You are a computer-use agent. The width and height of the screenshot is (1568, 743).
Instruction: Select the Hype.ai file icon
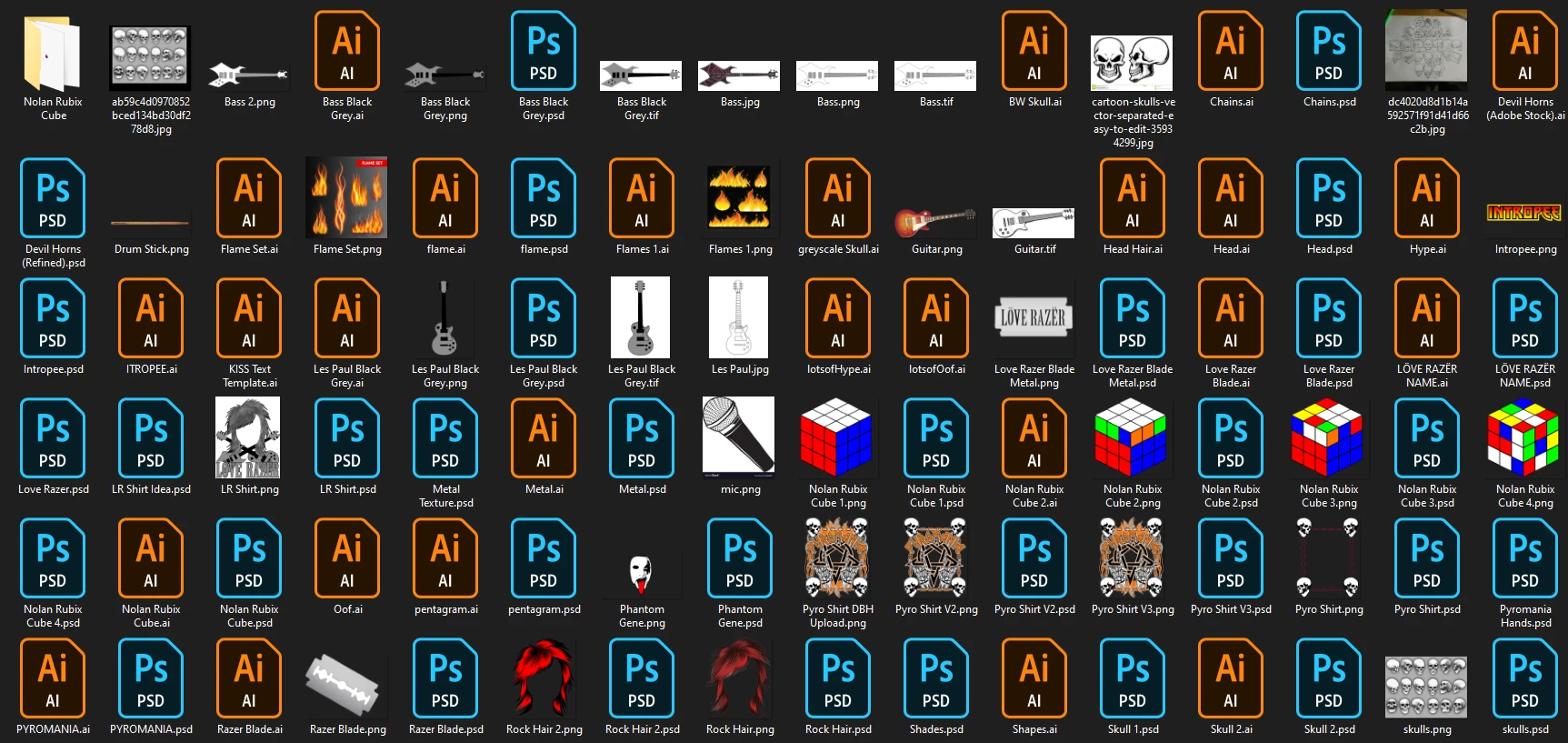click(1427, 198)
